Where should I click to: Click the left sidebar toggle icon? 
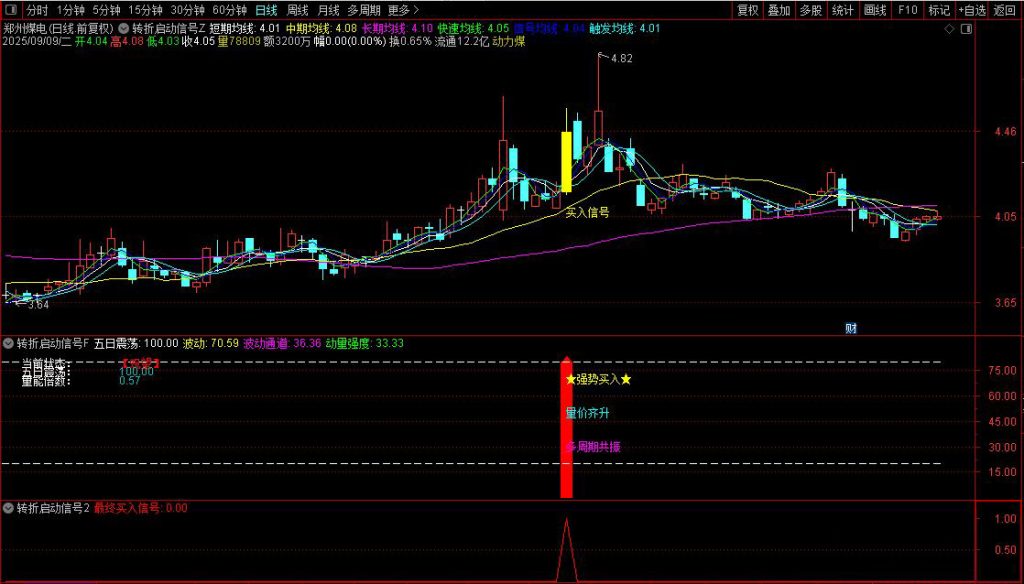coord(11,10)
